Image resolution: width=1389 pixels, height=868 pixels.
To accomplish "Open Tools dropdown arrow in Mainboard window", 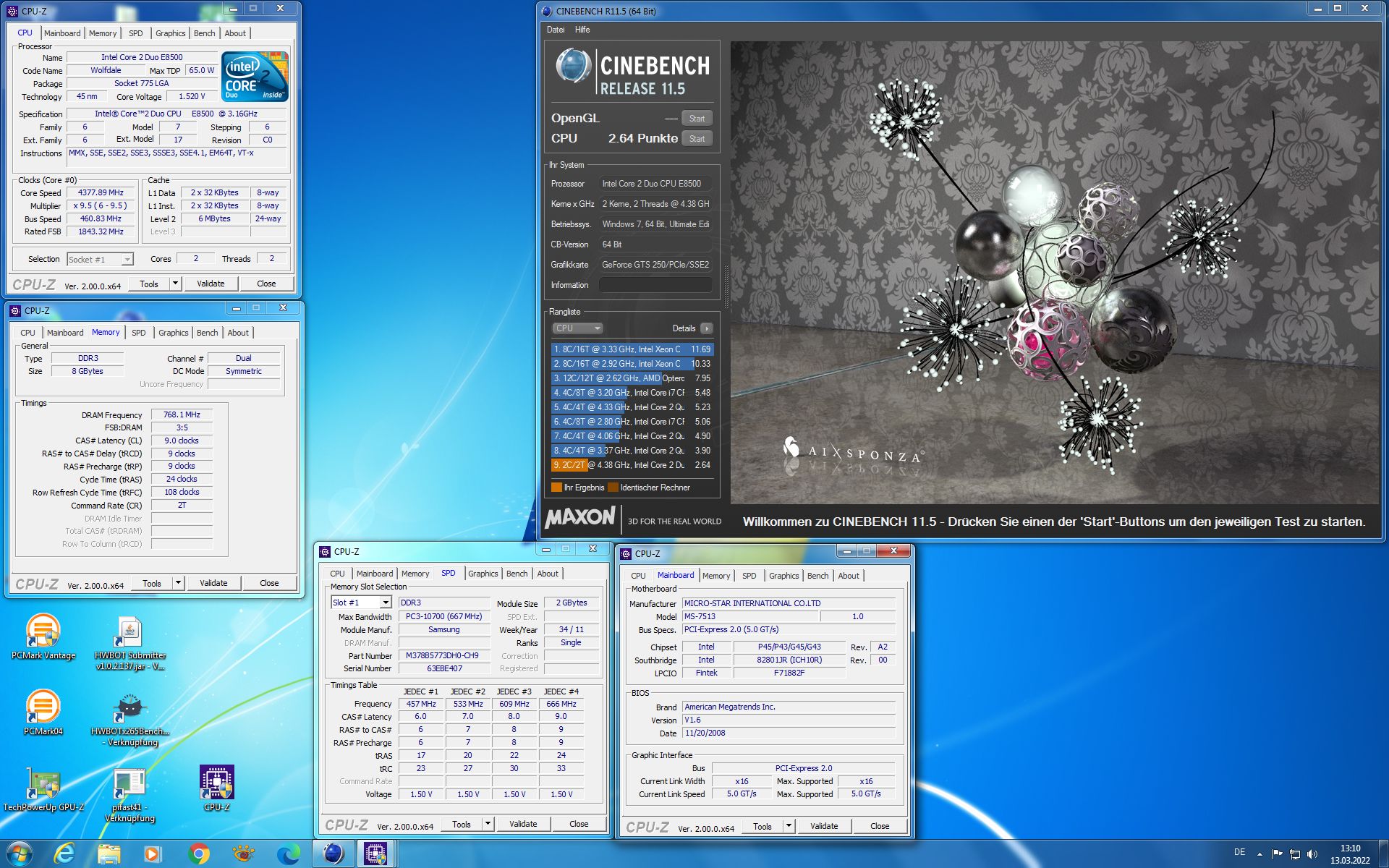I will click(x=789, y=826).
